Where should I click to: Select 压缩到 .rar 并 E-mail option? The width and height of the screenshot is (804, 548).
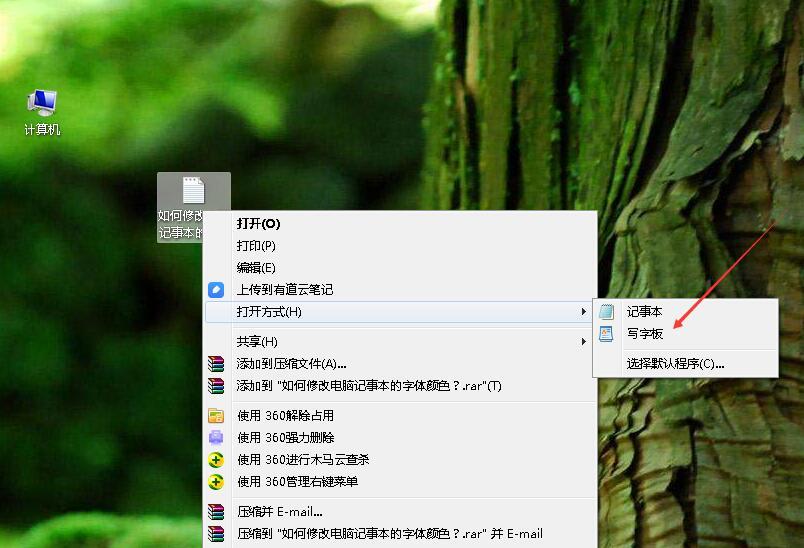[x=389, y=534]
